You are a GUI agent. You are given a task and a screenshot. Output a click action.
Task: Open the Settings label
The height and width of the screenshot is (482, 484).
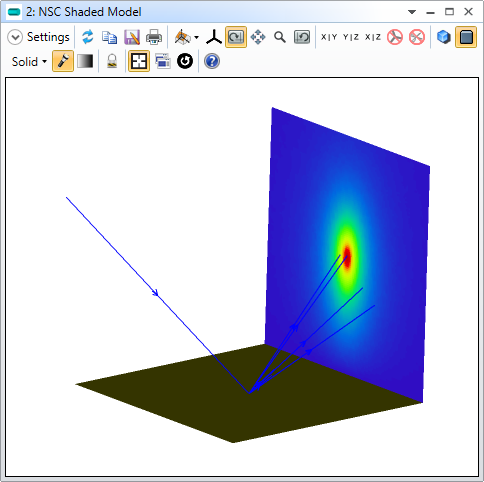point(48,37)
